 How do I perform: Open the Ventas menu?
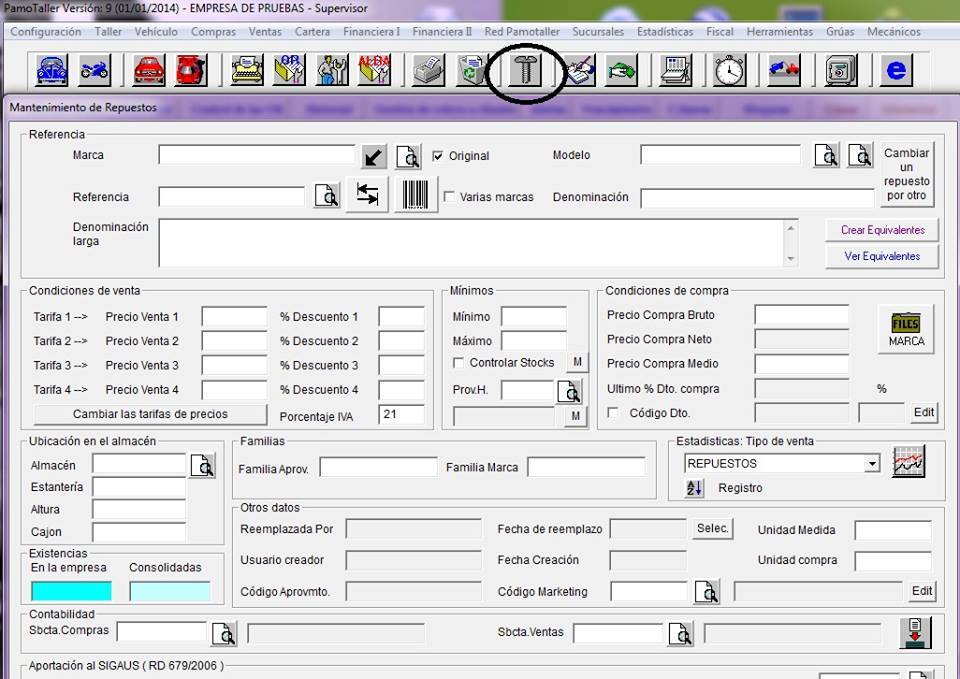pyautogui.click(x=265, y=32)
